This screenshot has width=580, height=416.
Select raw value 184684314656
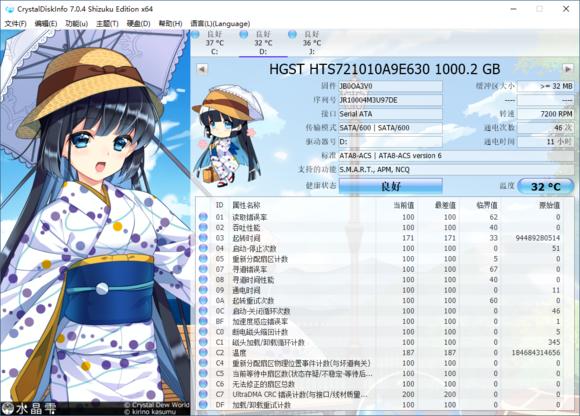click(x=536, y=353)
